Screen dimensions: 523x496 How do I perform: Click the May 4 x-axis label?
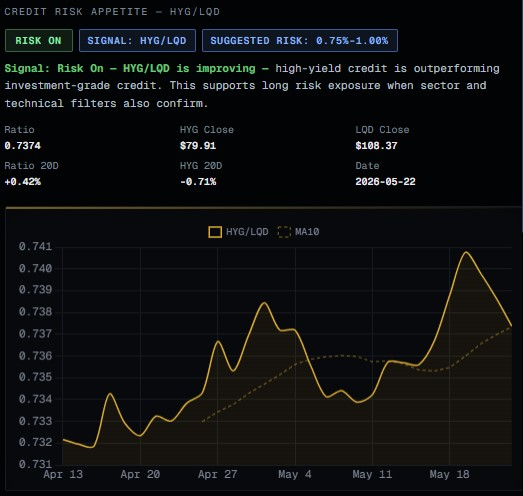(295, 474)
